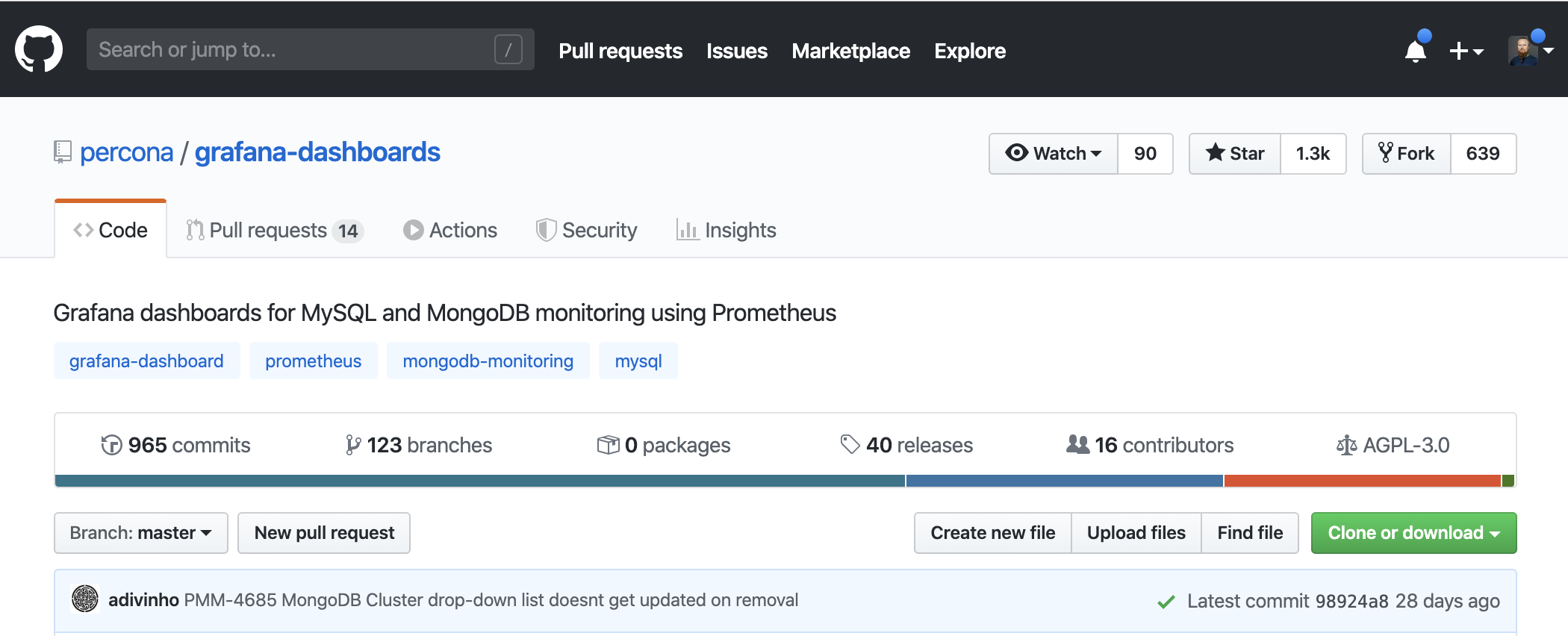Viewport: 1568px width, 636px height.
Task: Click the slash shortcut key hint
Action: (x=508, y=50)
